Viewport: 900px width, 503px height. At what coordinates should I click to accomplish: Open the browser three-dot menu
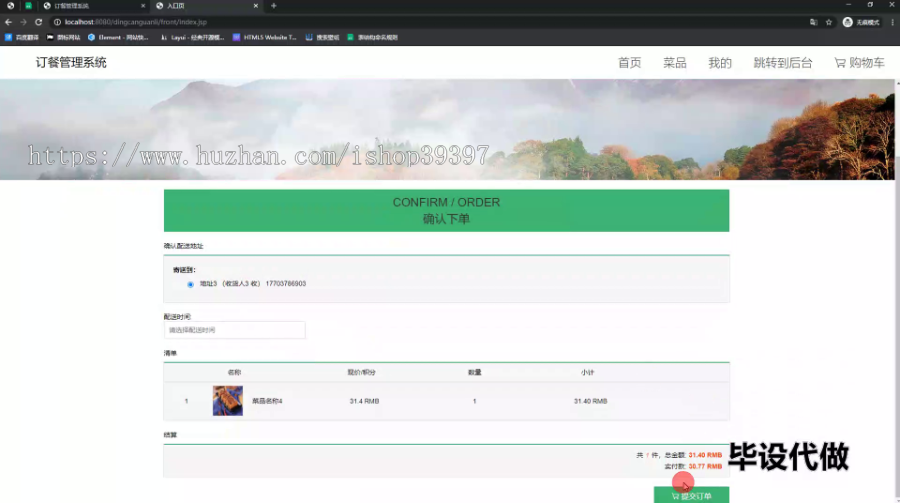893,22
